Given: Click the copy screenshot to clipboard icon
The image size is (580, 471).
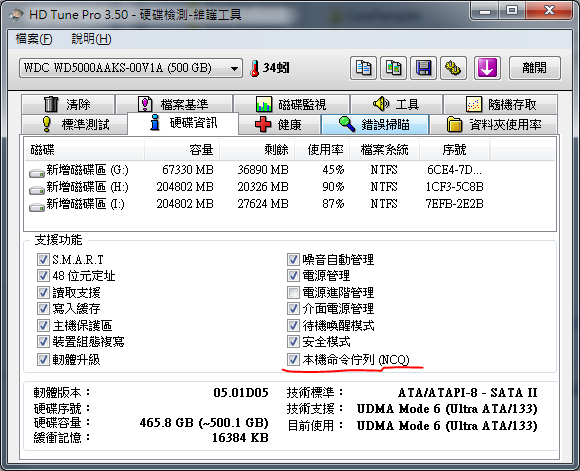Looking at the screenshot, I should (x=394, y=68).
